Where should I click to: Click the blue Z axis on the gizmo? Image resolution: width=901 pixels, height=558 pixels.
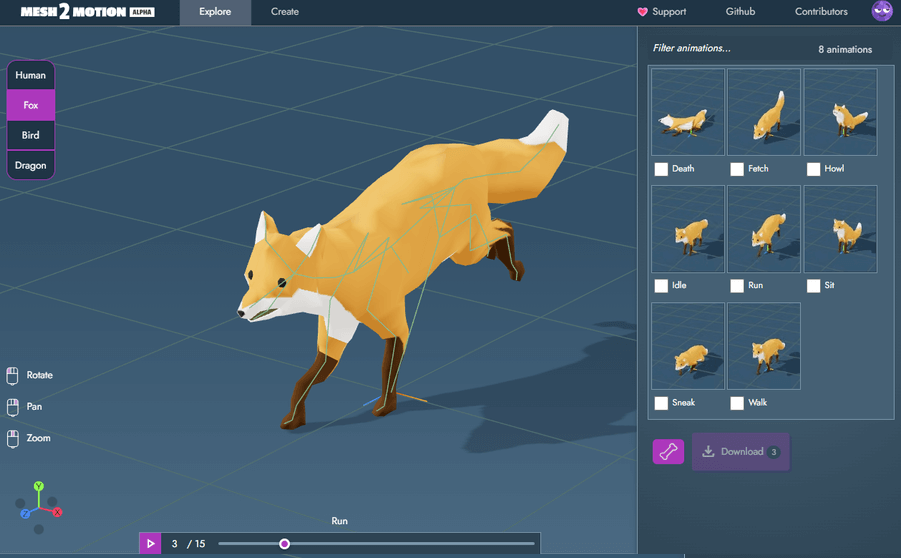[x=25, y=514]
